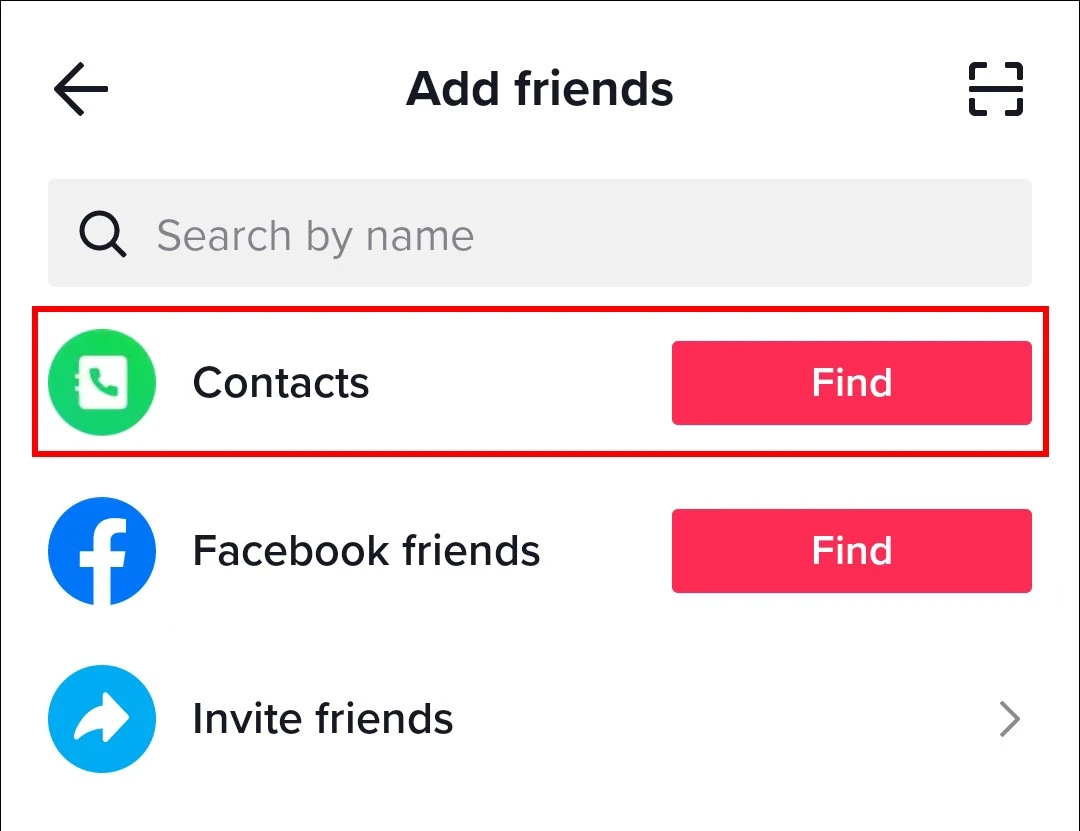Open the QR code scanner
This screenshot has width=1080, height=831.
(x=996, y=89)
